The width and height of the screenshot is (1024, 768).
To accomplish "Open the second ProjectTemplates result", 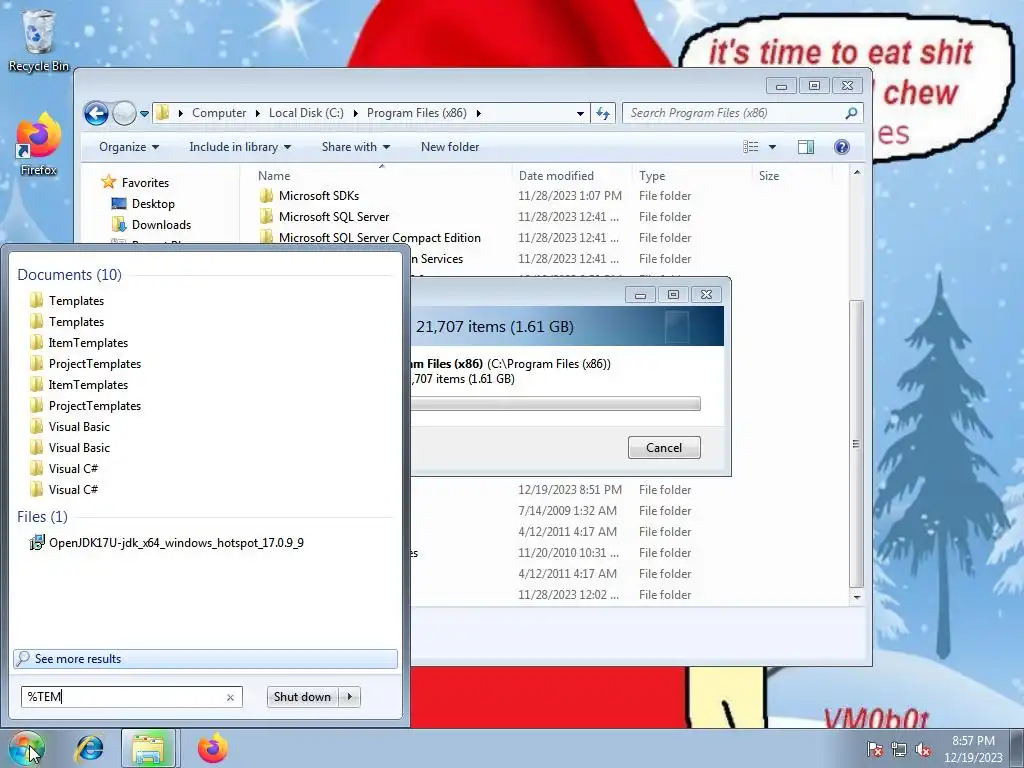I will [95, 406].
